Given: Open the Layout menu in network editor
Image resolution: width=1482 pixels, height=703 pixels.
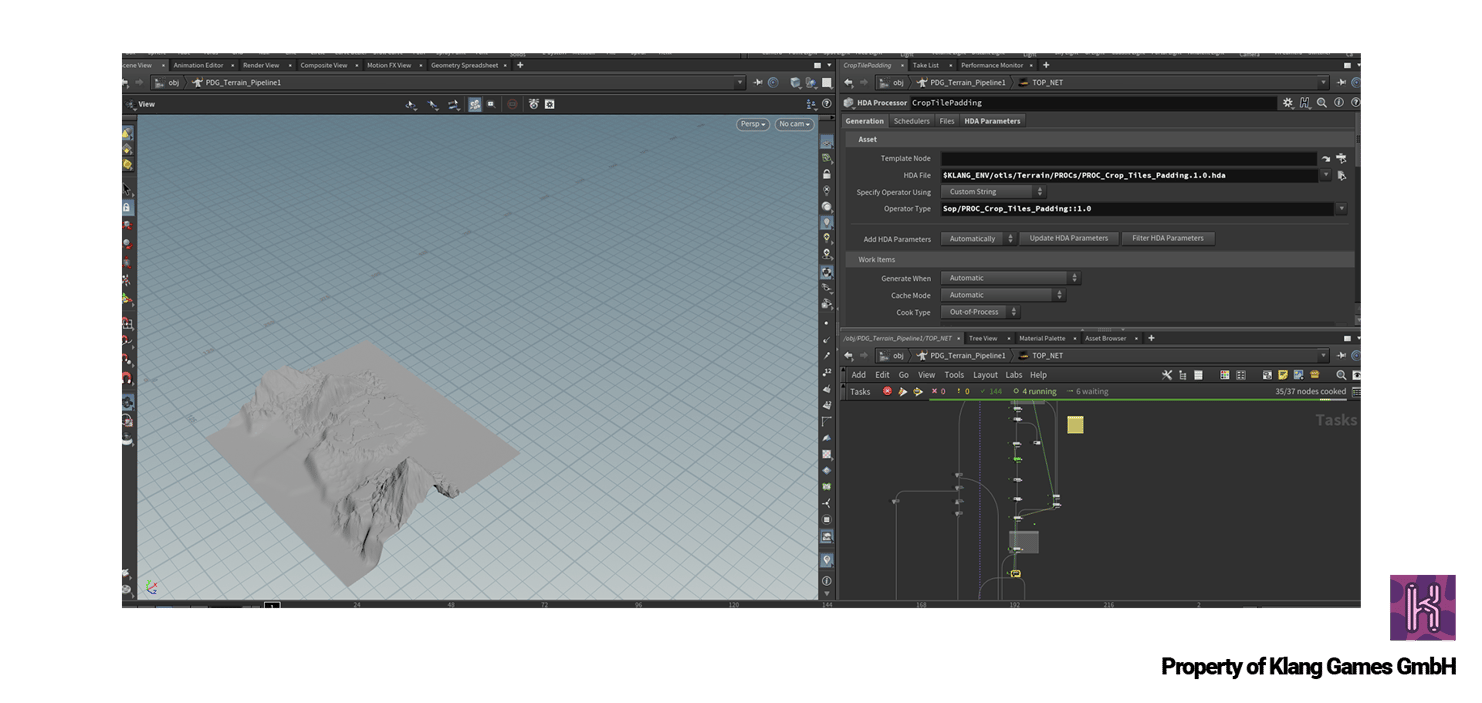Looking at the screenshot, I should click(x=985, y=375).
